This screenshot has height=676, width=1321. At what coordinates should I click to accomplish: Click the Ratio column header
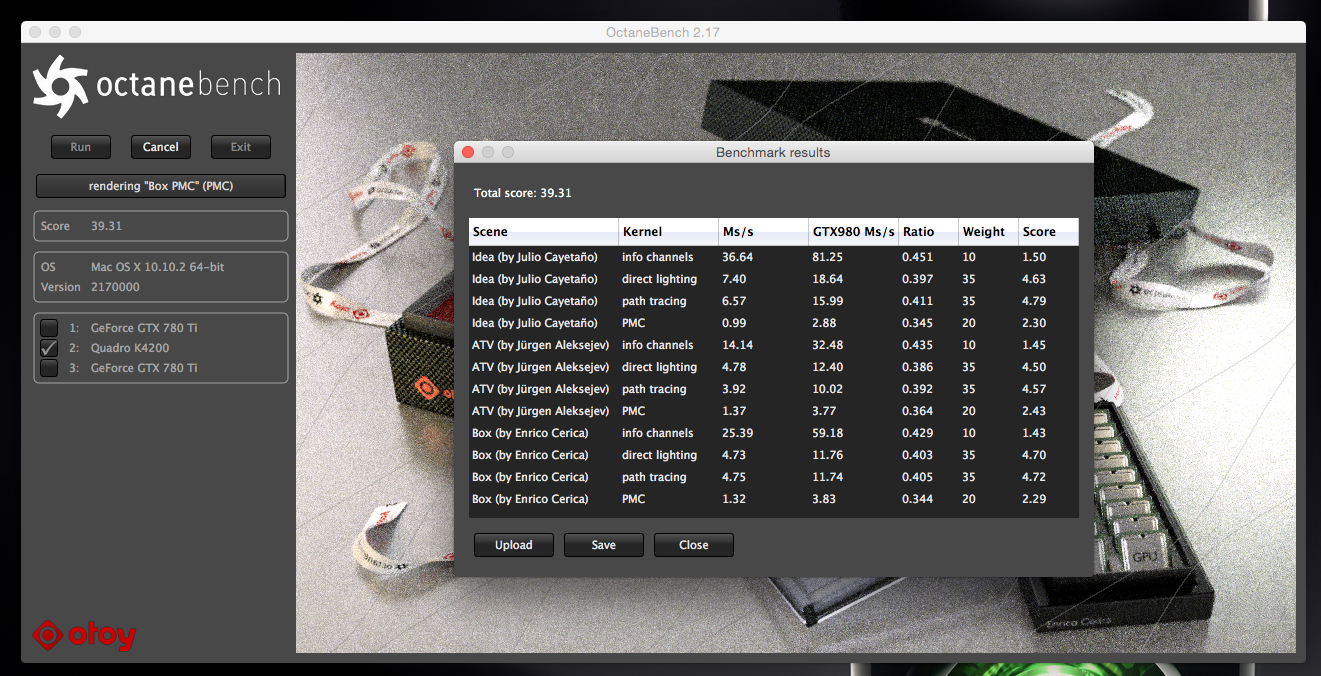click(928, 231)
